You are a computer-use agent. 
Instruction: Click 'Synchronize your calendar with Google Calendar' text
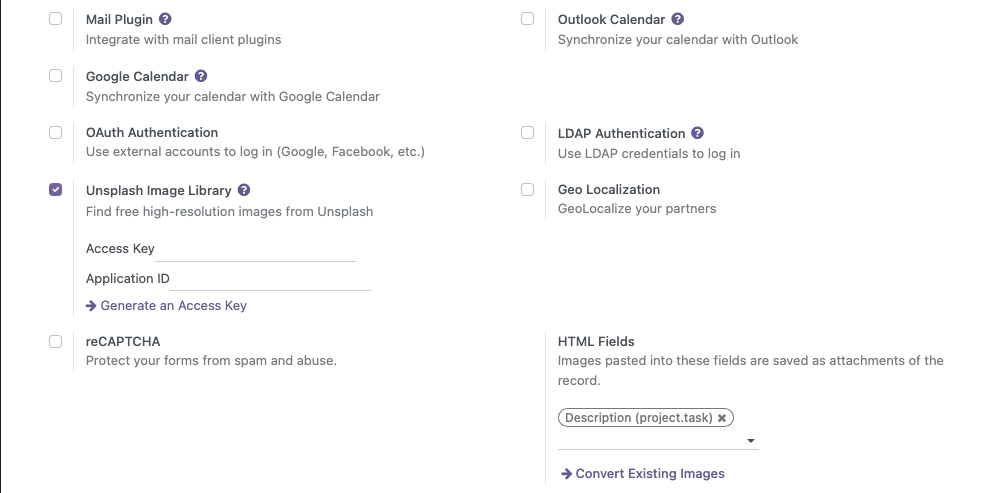[x=233, y=96]
